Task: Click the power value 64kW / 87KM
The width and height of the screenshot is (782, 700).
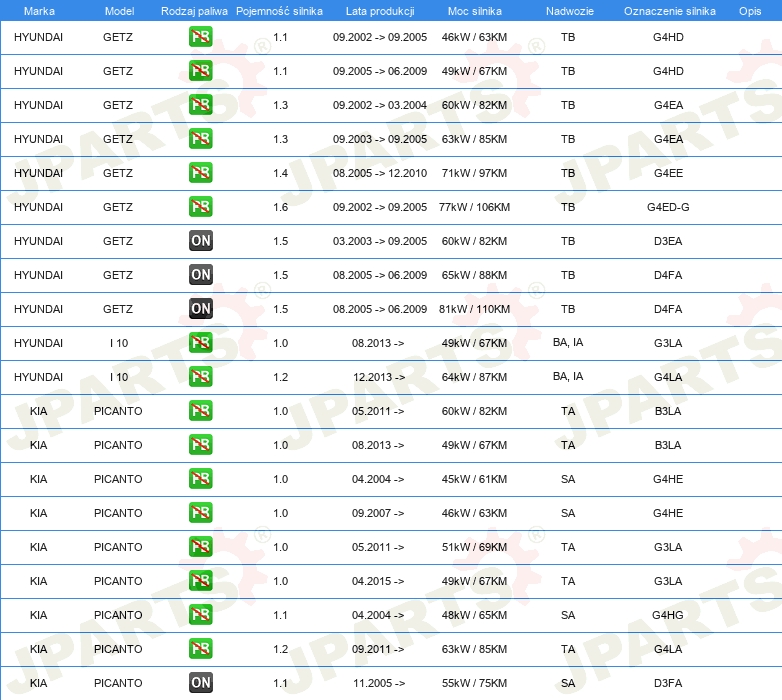Action: pyautogui.click(x=474, y=377)
